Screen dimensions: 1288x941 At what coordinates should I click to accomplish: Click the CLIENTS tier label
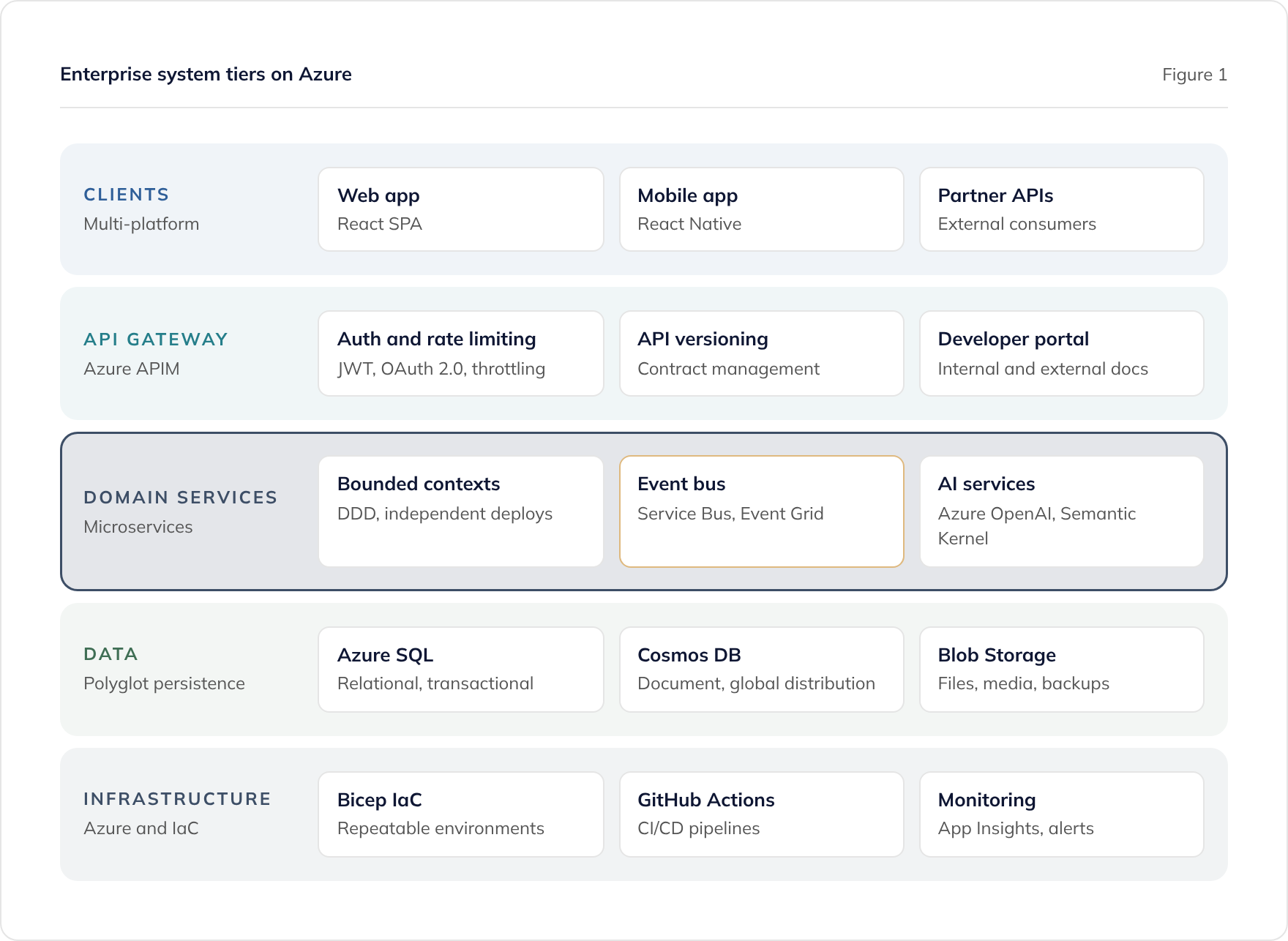pos(126,195)
